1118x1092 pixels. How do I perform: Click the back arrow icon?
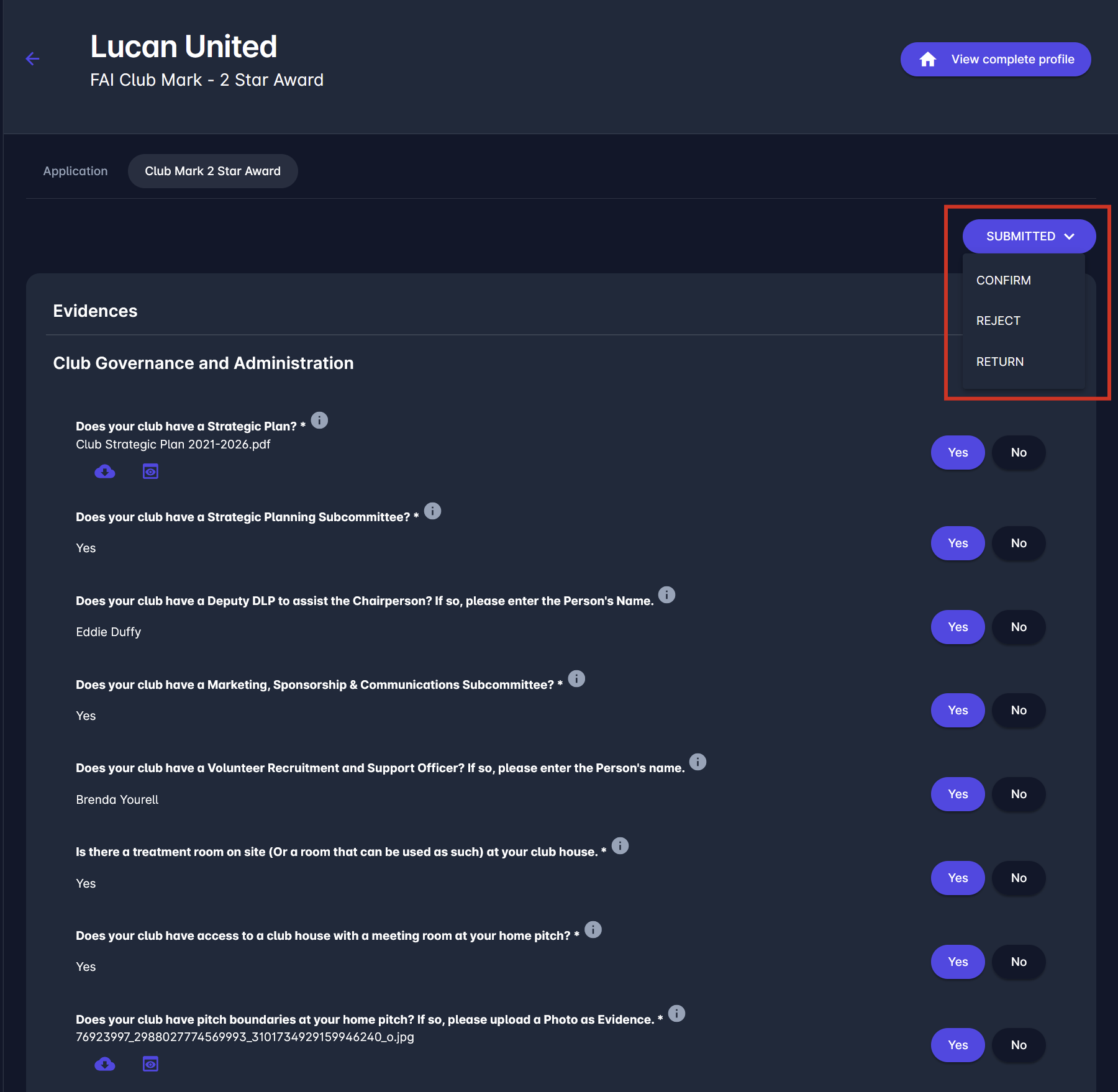point(33,59)
